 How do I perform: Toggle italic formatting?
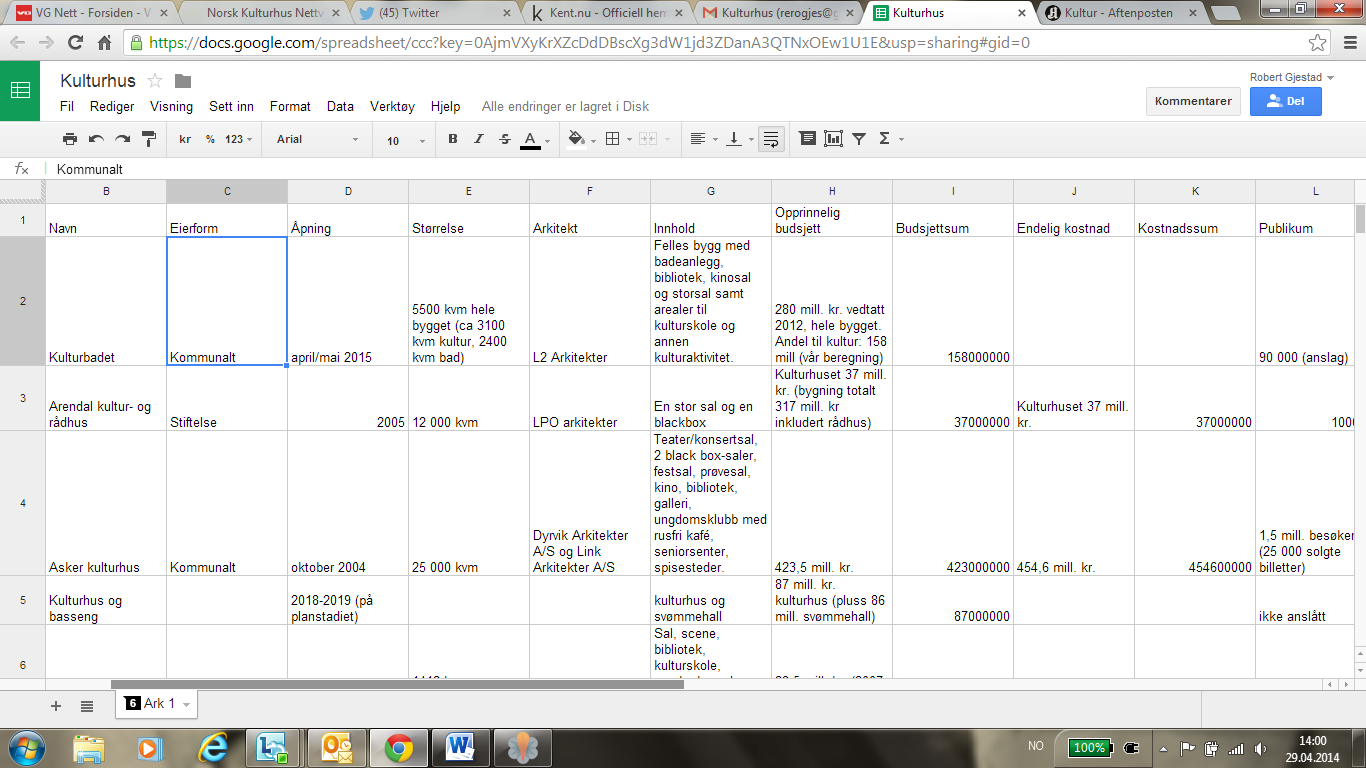(x=479, y=139)
